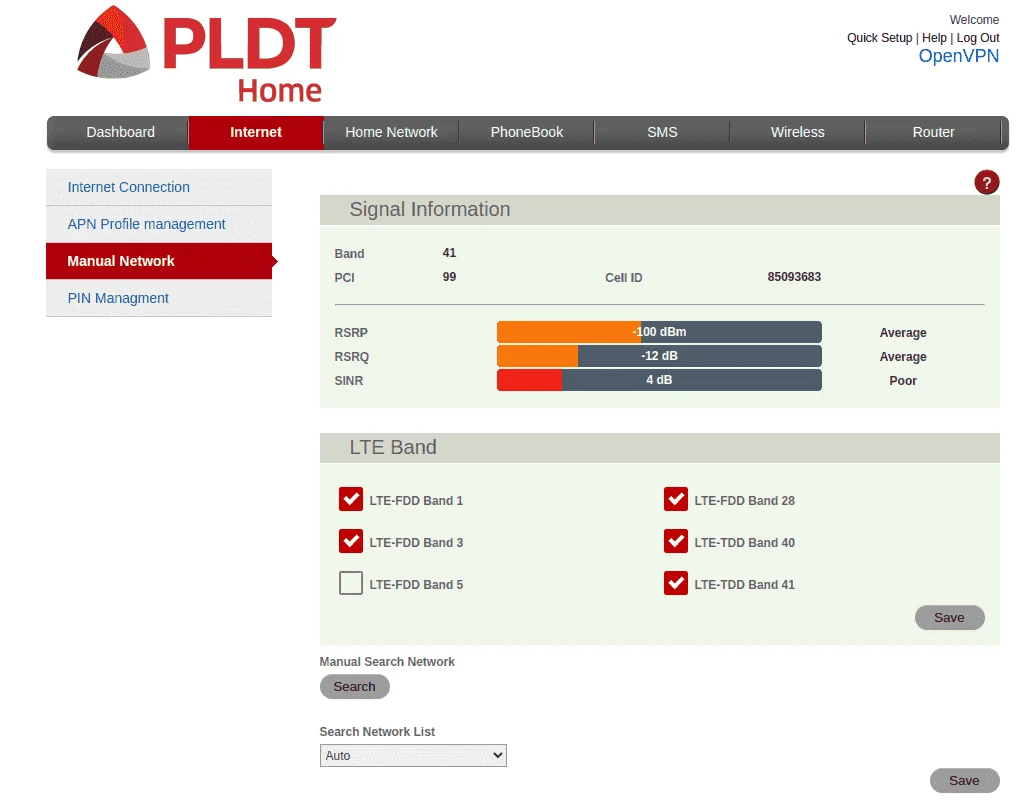Image resolution: width=1022 pixels, height=802 pixels.
Task: Click the Signal Information heading
Action: [430, 209]
